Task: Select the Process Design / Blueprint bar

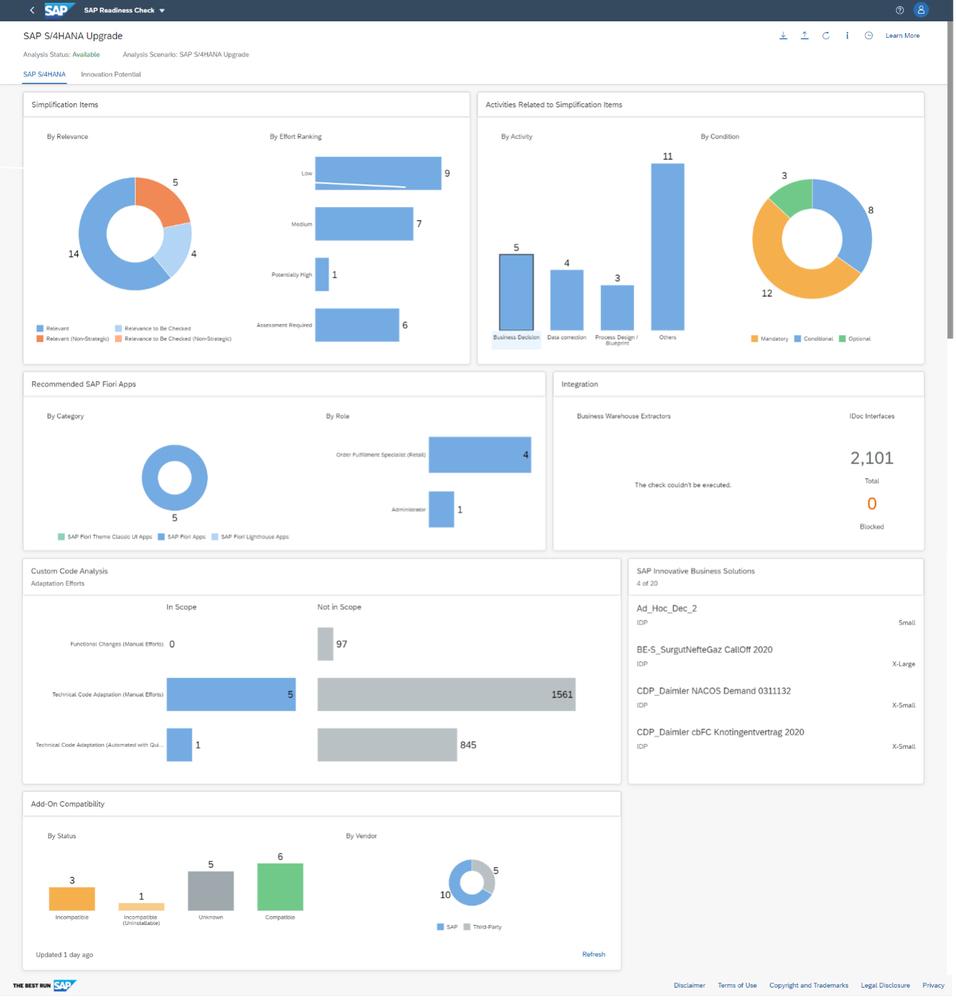Action: [x=617, y=307]
